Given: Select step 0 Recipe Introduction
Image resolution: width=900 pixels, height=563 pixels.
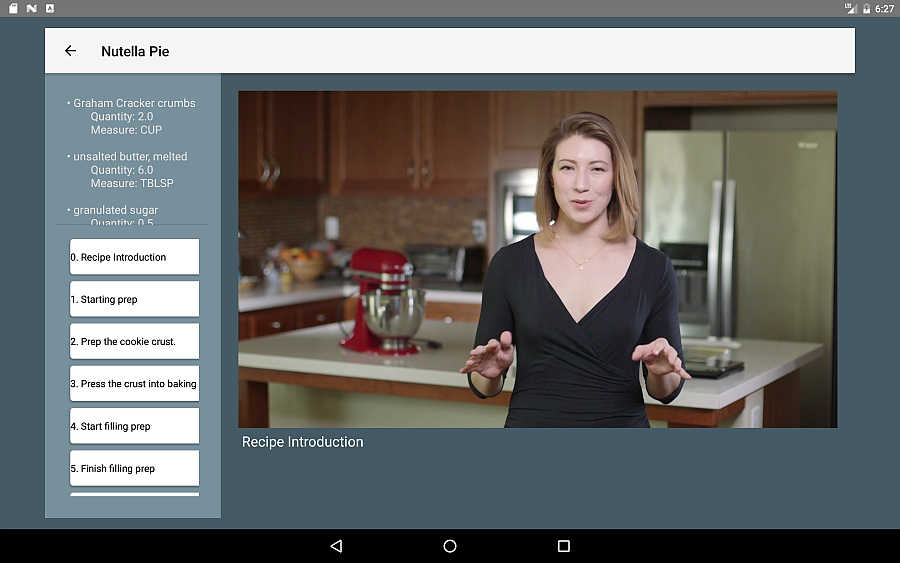Looking at the screenshot, I should tap(134, 257).
